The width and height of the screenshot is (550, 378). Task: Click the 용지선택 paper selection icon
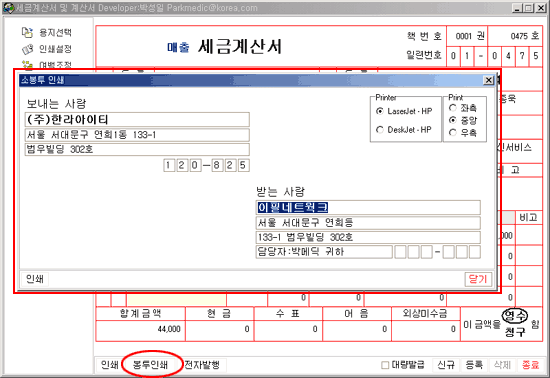click(27, 32)
